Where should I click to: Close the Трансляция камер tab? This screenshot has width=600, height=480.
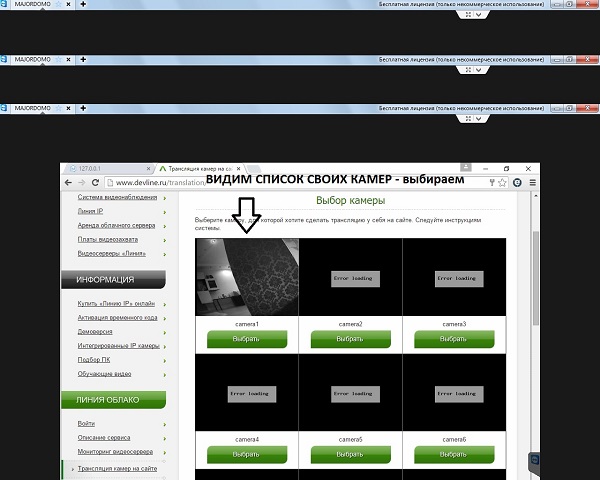[238, 168]
